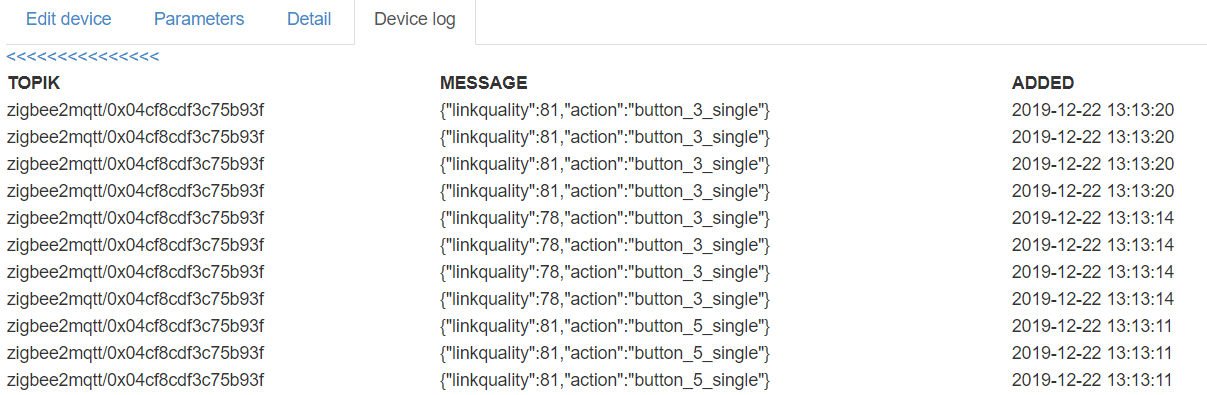This screenshot has width=1207, height=395.
Task: Open the Parameters tab
Action: pyautogui.click(x=199, y=20)
